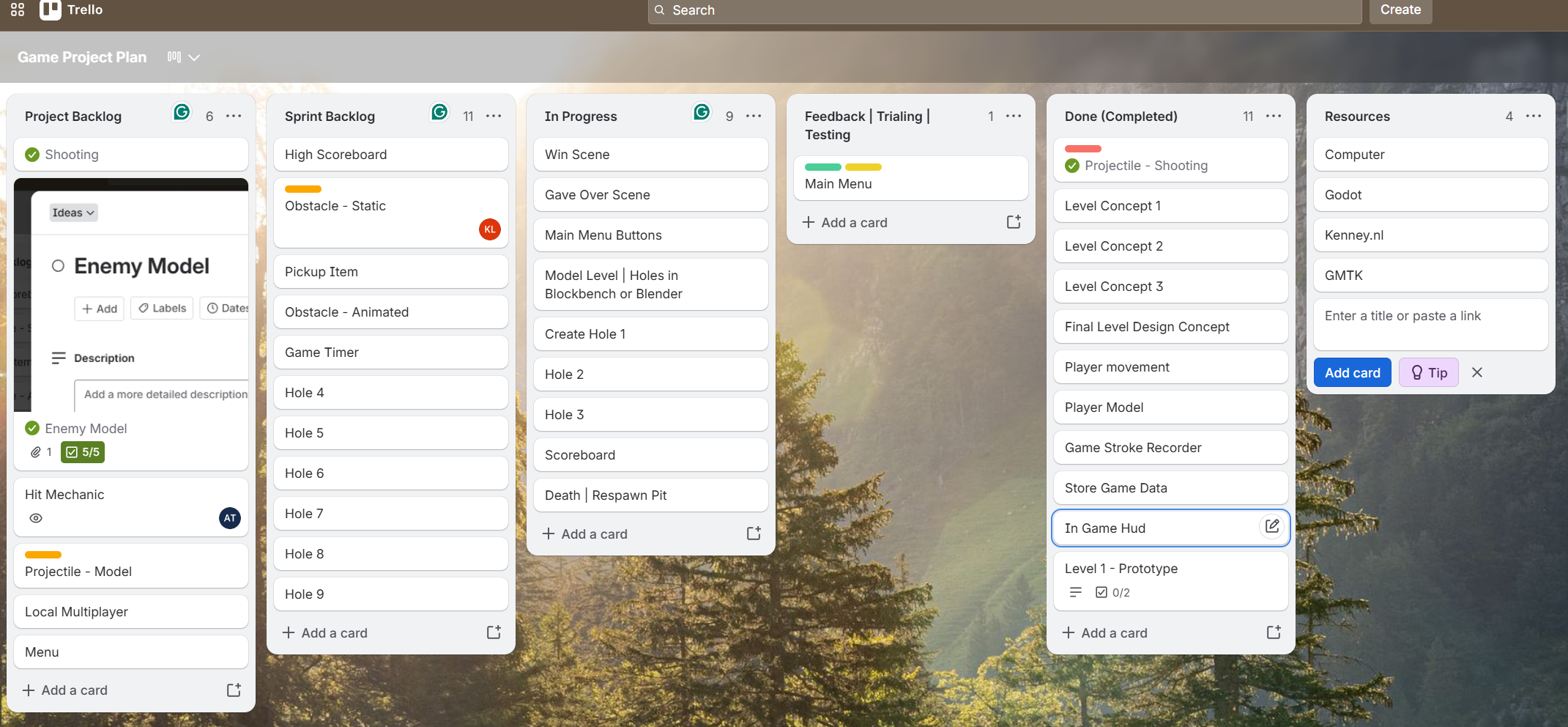
Task: Open Sprint Backlog list actions menu
Action: pos(494,116)
